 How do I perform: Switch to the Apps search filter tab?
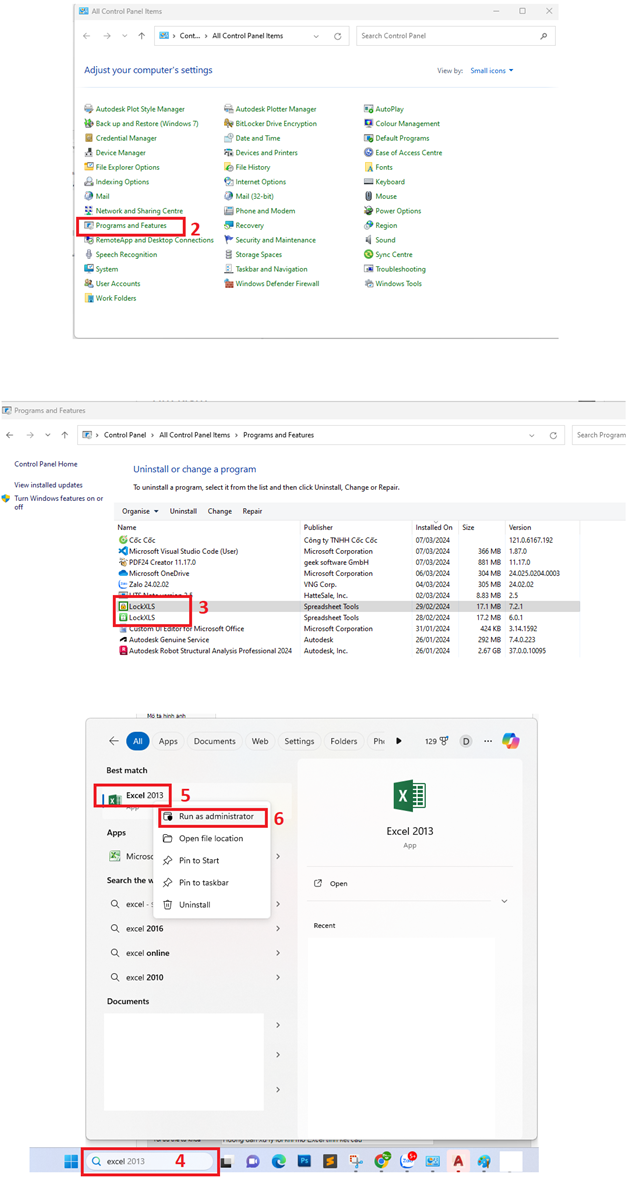click(168, 741)
